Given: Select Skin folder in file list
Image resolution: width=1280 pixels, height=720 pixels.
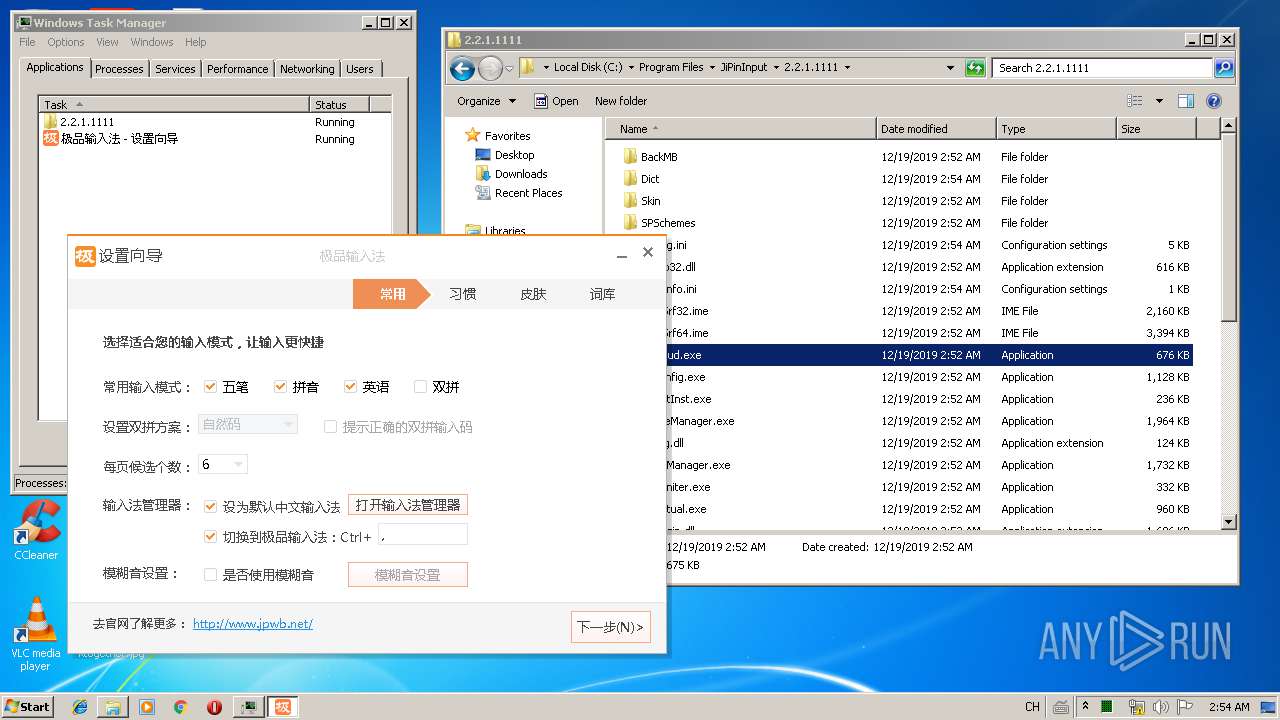Looking at the screenshot, I should click(x=650, y=201).
